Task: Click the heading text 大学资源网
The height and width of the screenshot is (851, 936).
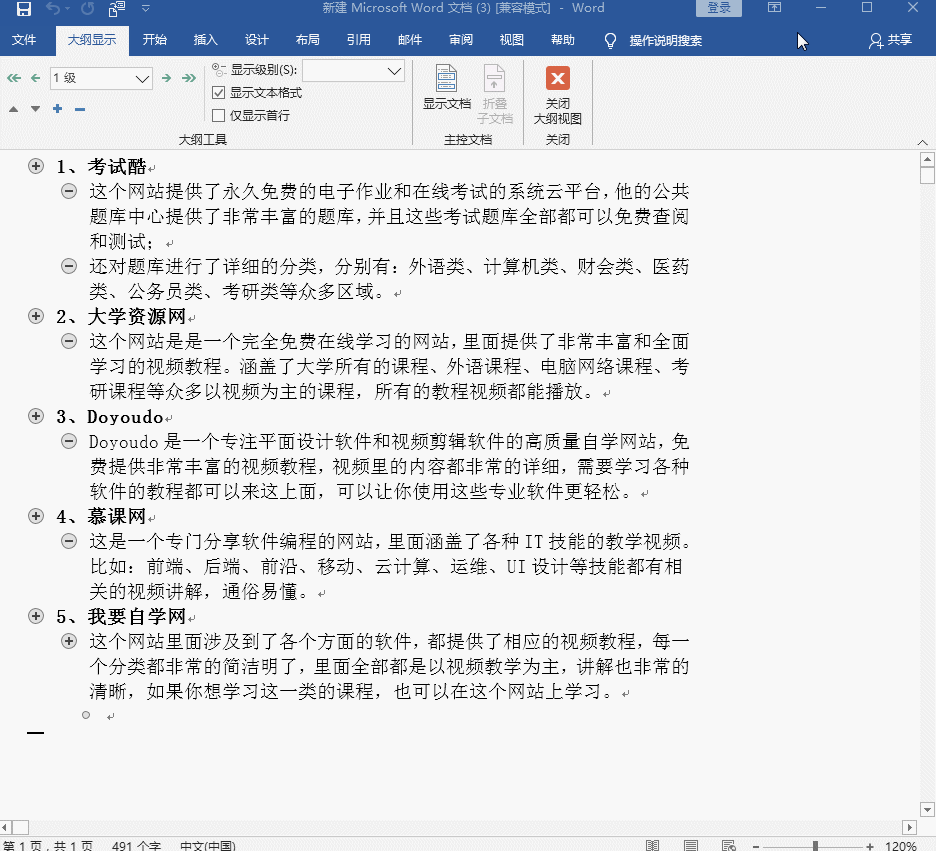Action: click(x=137, y=316)
